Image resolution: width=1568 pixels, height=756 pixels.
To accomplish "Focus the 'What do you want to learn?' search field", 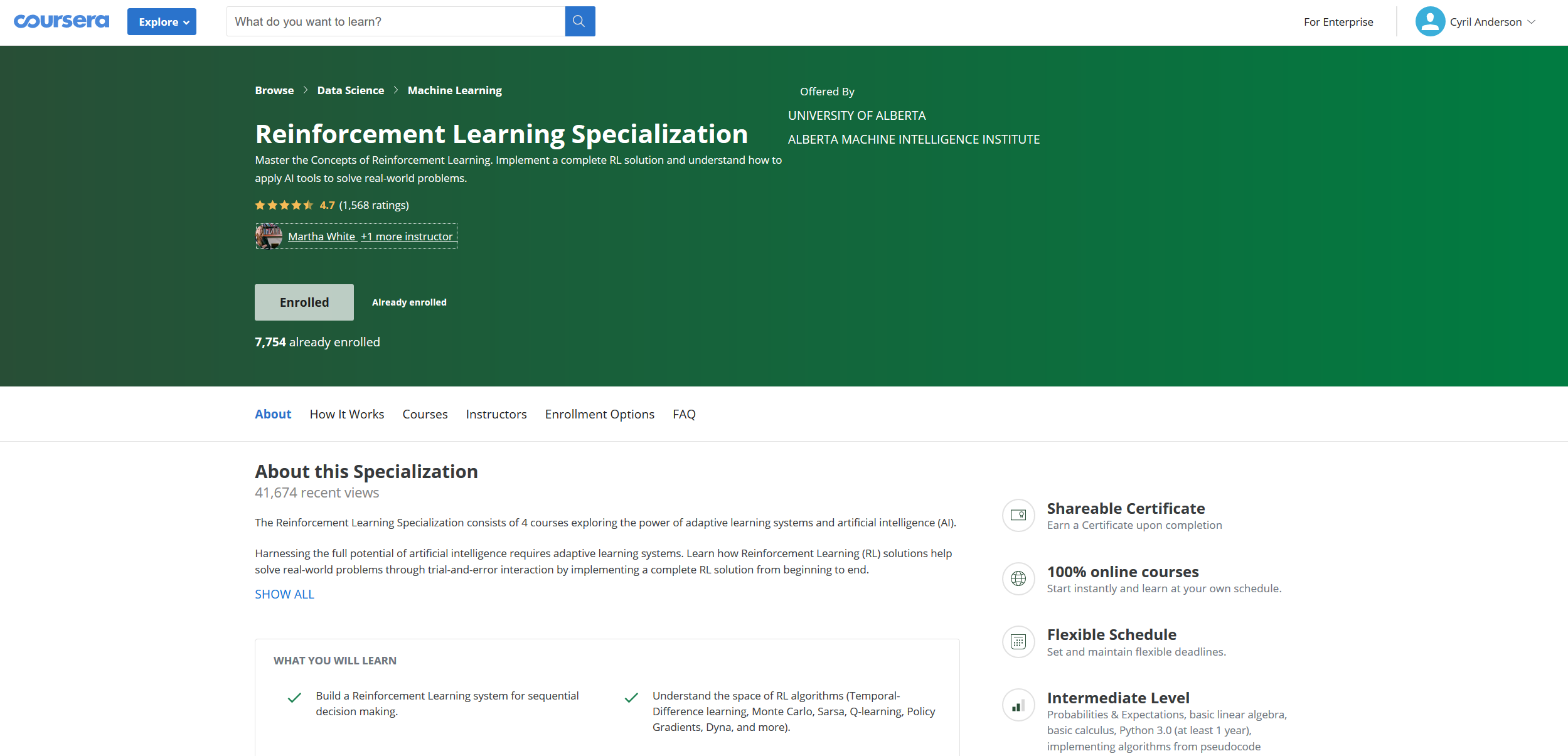I will click(x=396, y=21).
